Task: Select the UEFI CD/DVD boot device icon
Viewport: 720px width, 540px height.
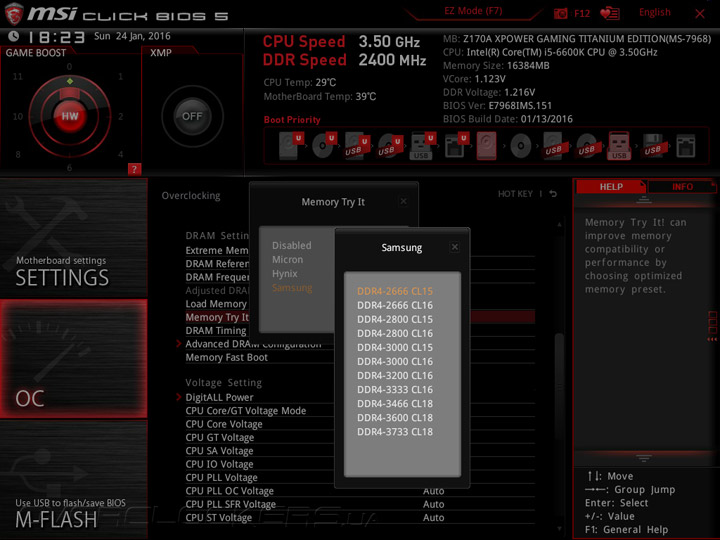Action: pyautogui.click(x=324, y=146)
